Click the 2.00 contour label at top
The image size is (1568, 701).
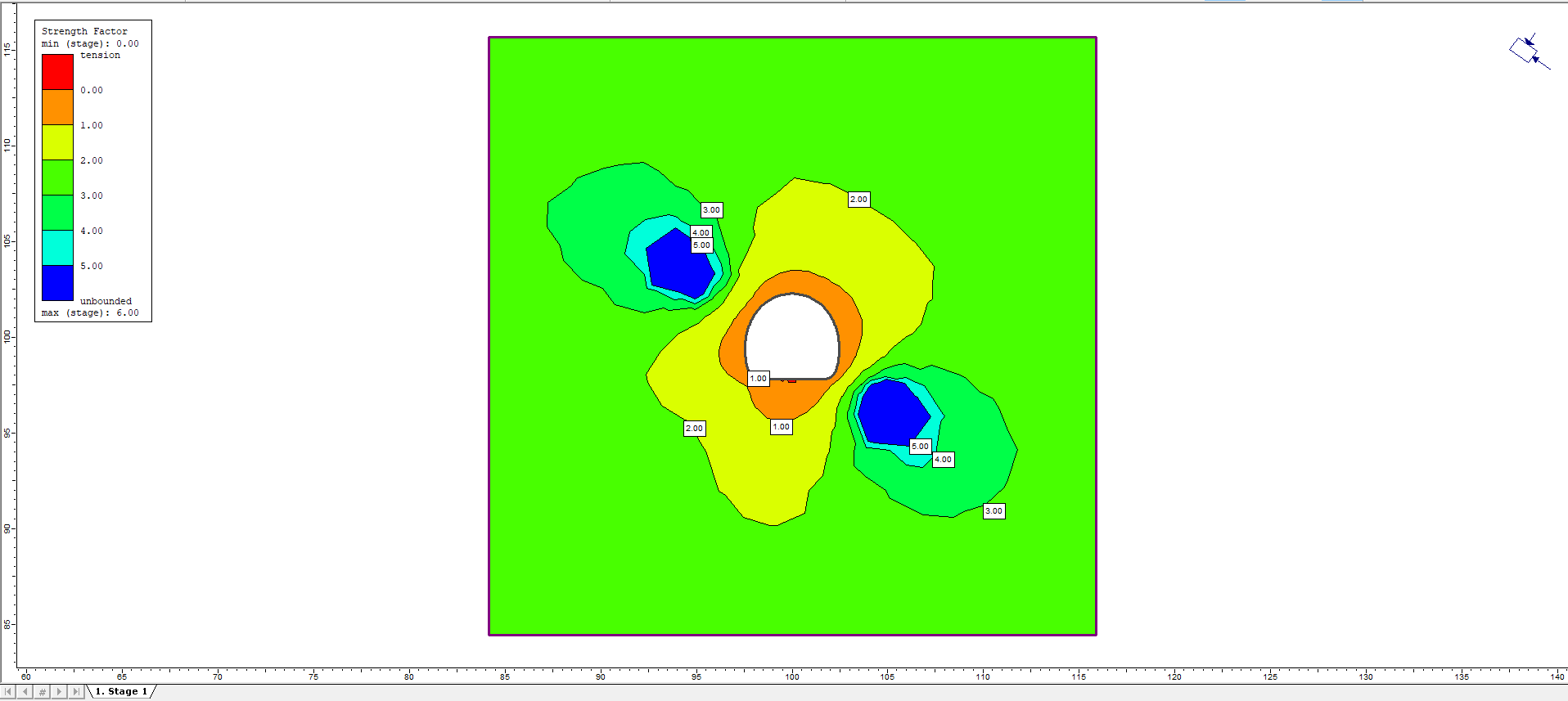858,200
